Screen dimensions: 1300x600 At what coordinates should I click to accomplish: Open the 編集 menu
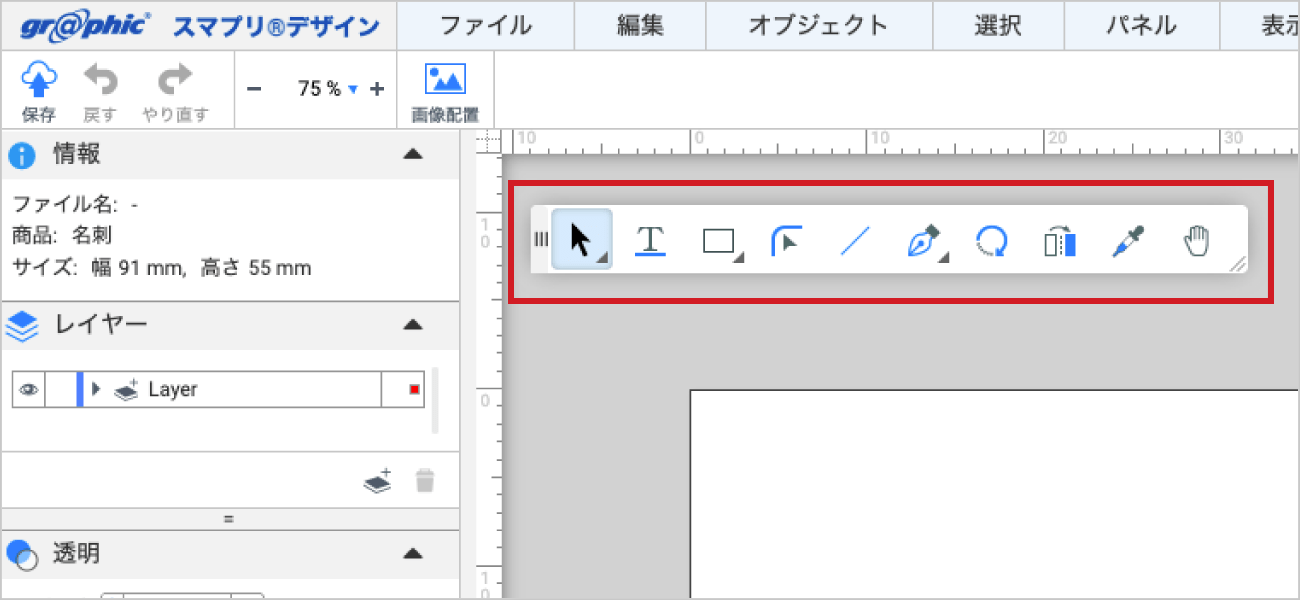pos(640,26)
